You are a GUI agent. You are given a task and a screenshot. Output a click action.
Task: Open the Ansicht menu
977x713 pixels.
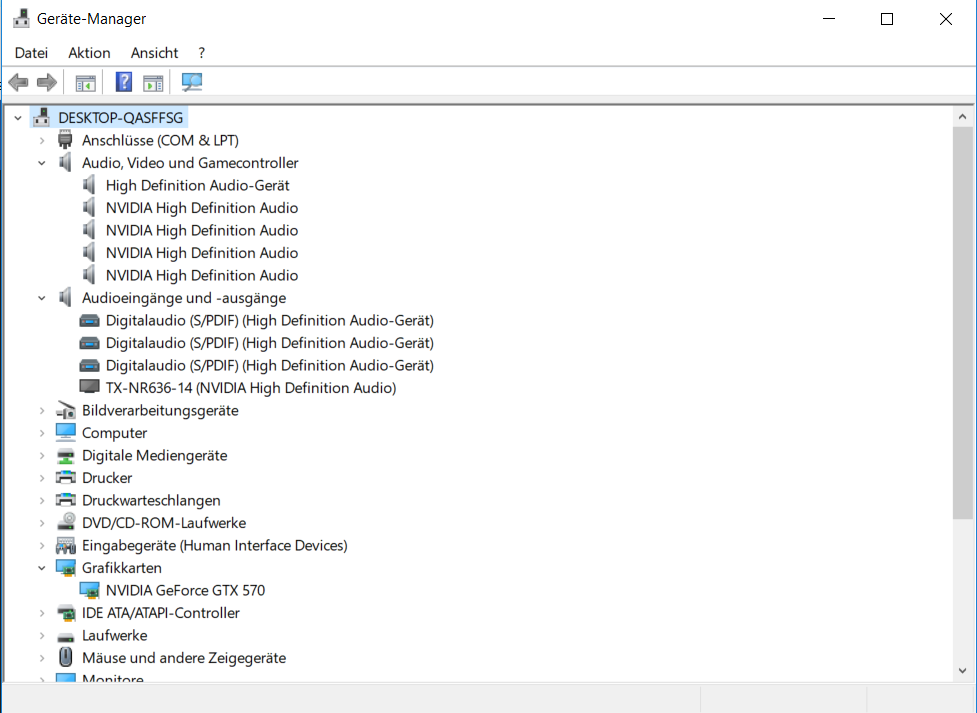tap(154, 53)
